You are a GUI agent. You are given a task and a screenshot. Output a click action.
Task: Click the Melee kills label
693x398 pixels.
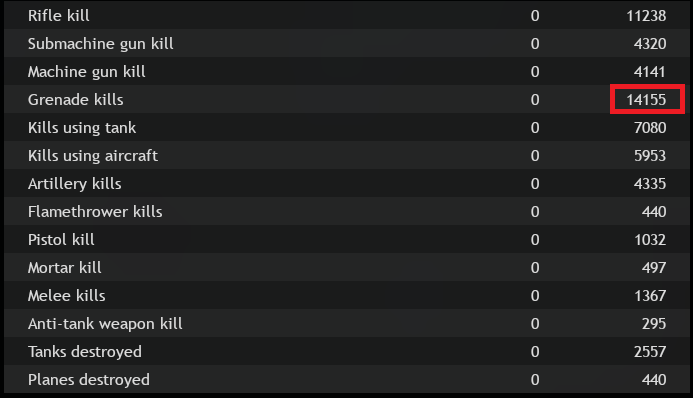tap(67, 296)
